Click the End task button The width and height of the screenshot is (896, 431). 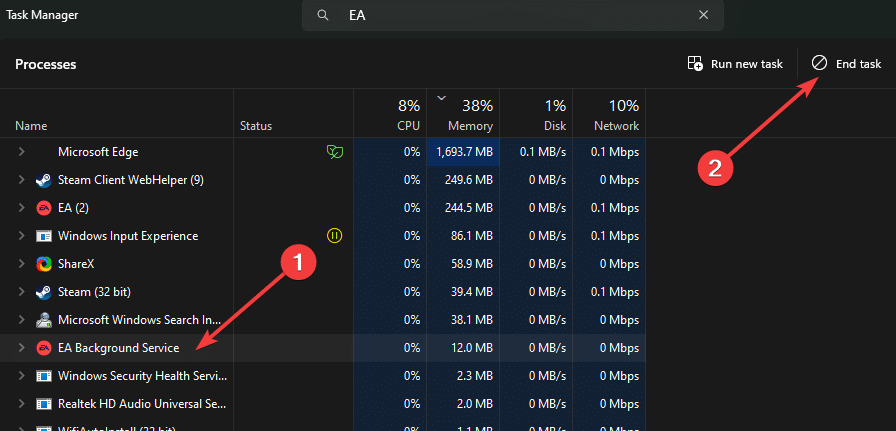point(847,64)
